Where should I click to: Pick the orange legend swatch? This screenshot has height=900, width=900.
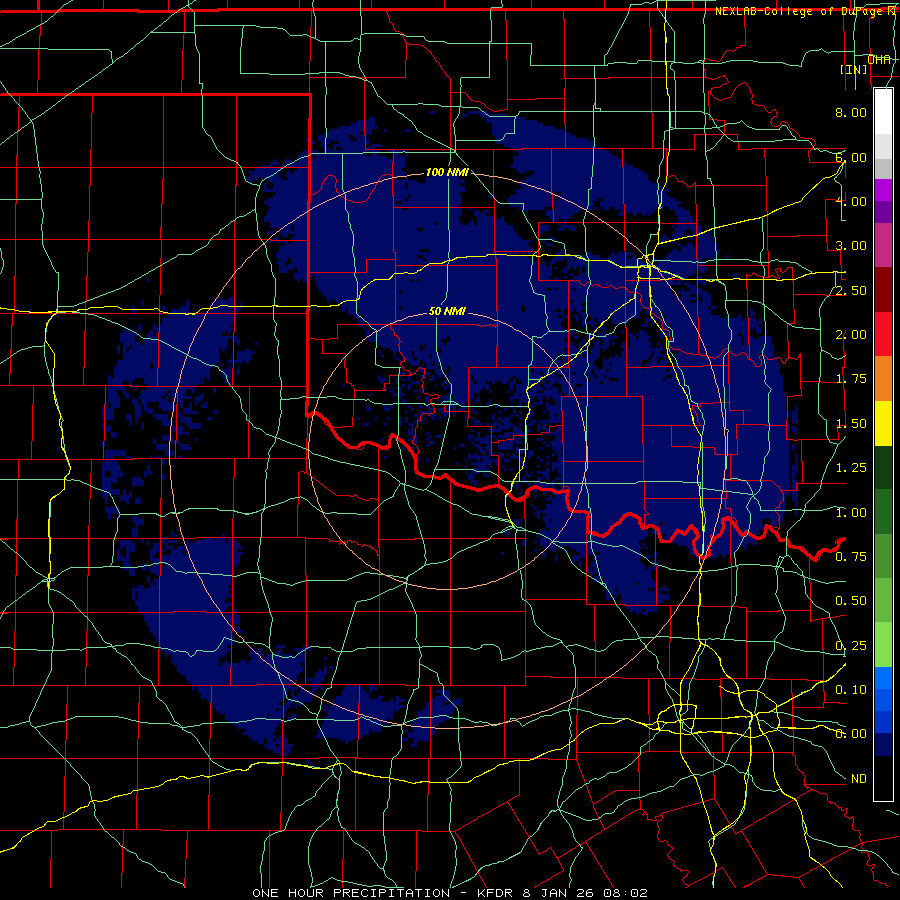click(883, 379)
